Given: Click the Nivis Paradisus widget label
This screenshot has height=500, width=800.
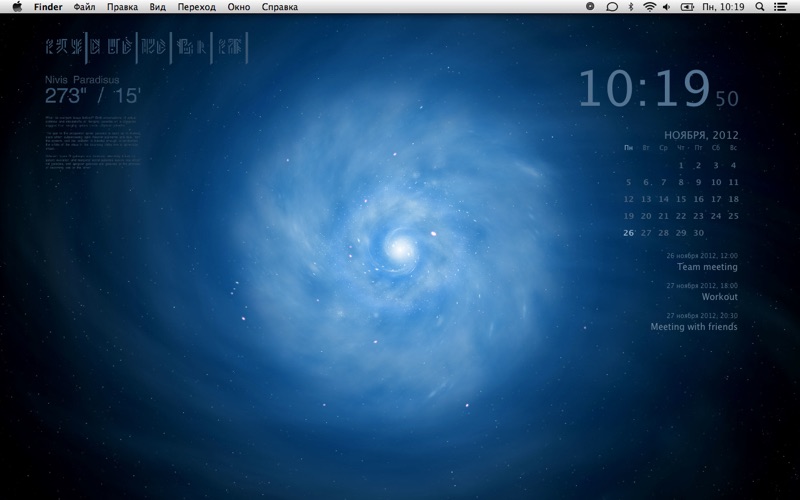Looking at the screenshot, I should pyautogui.click(x=82, y=80).
